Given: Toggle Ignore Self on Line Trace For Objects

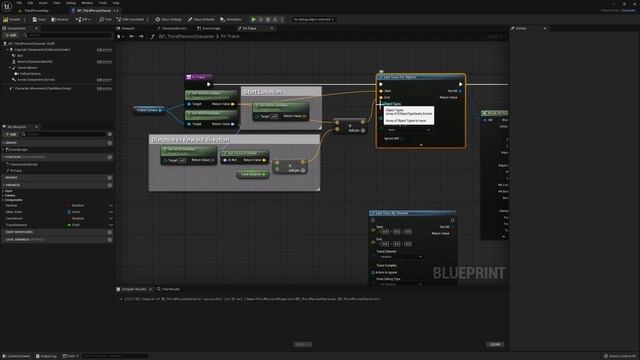Looking at the screenshot, I should [x=402, y=138].
